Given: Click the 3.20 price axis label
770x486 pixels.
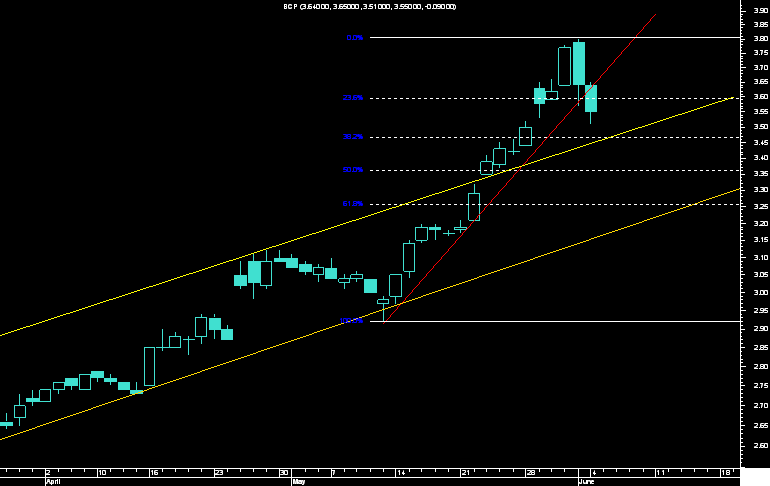Looking at the screenshot, I should (761, 223).
